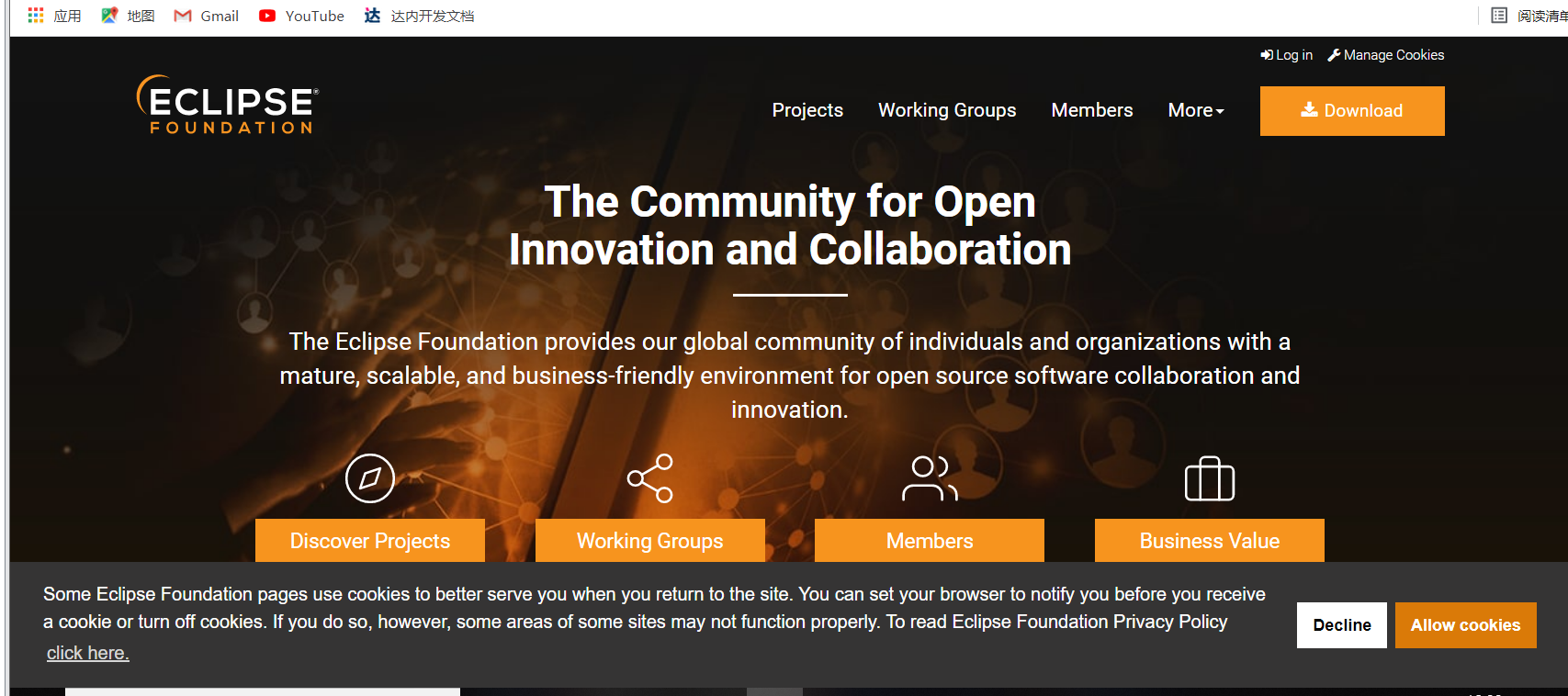Open Working Groups navigation item

(947, 110)
